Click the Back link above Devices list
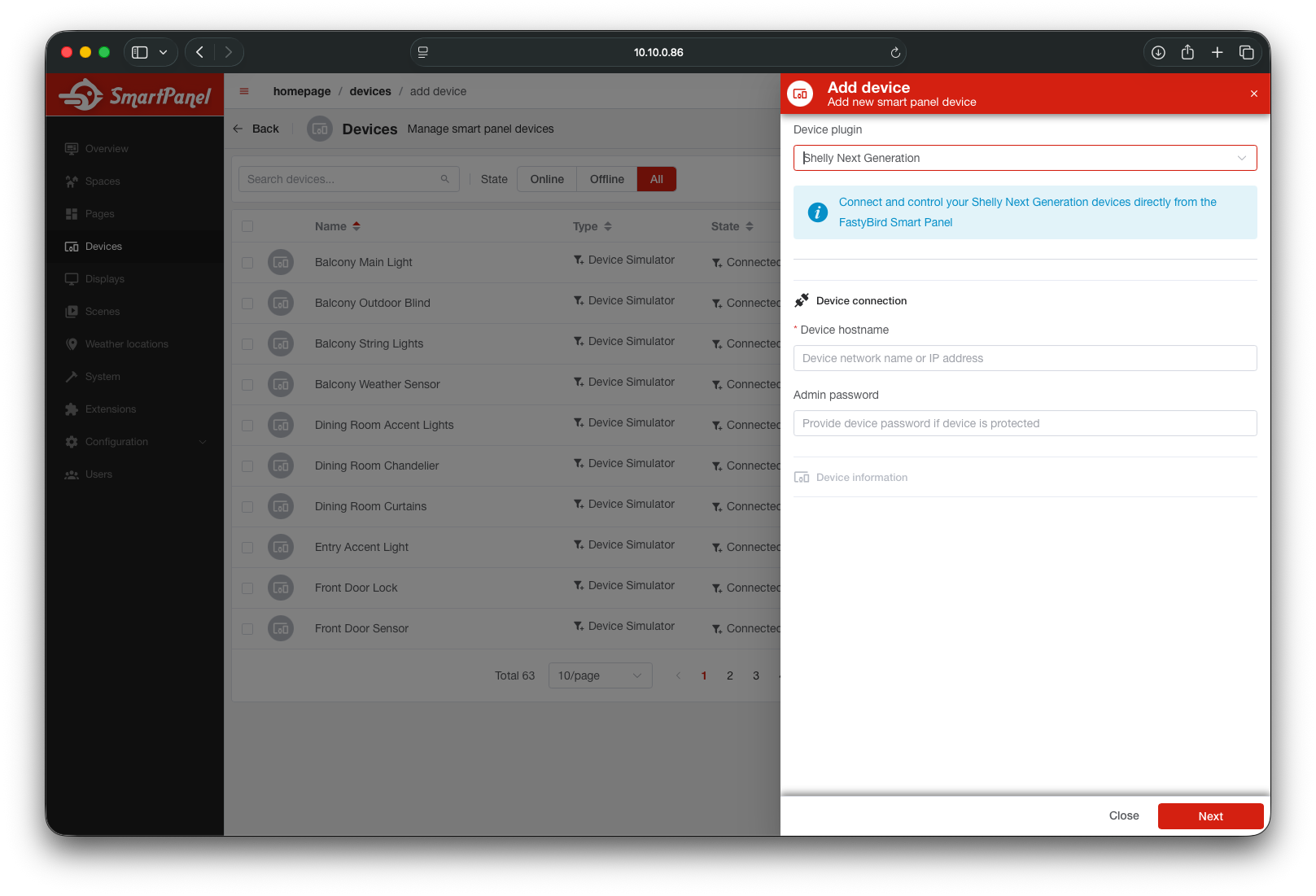 click(256, 129)
